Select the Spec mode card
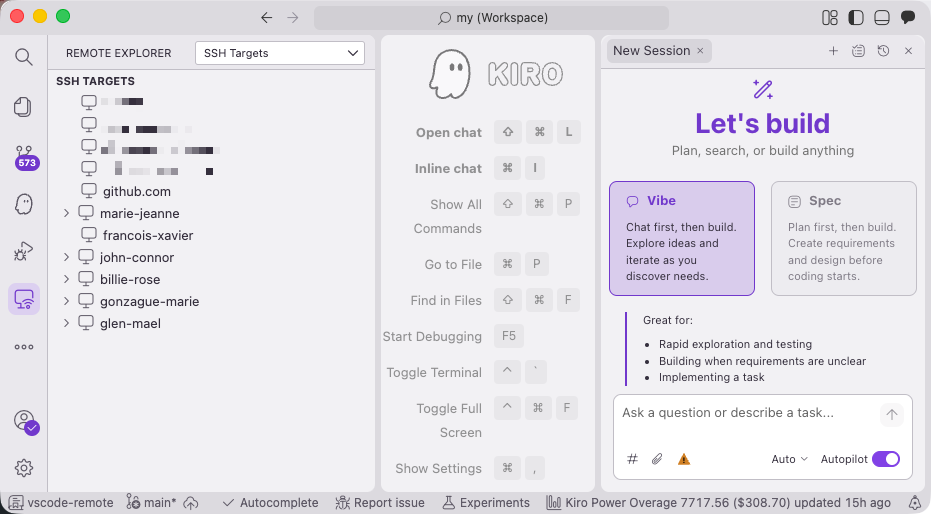Image resolution: width=931 pixels, height=514 pixels. tap(843, 238)
